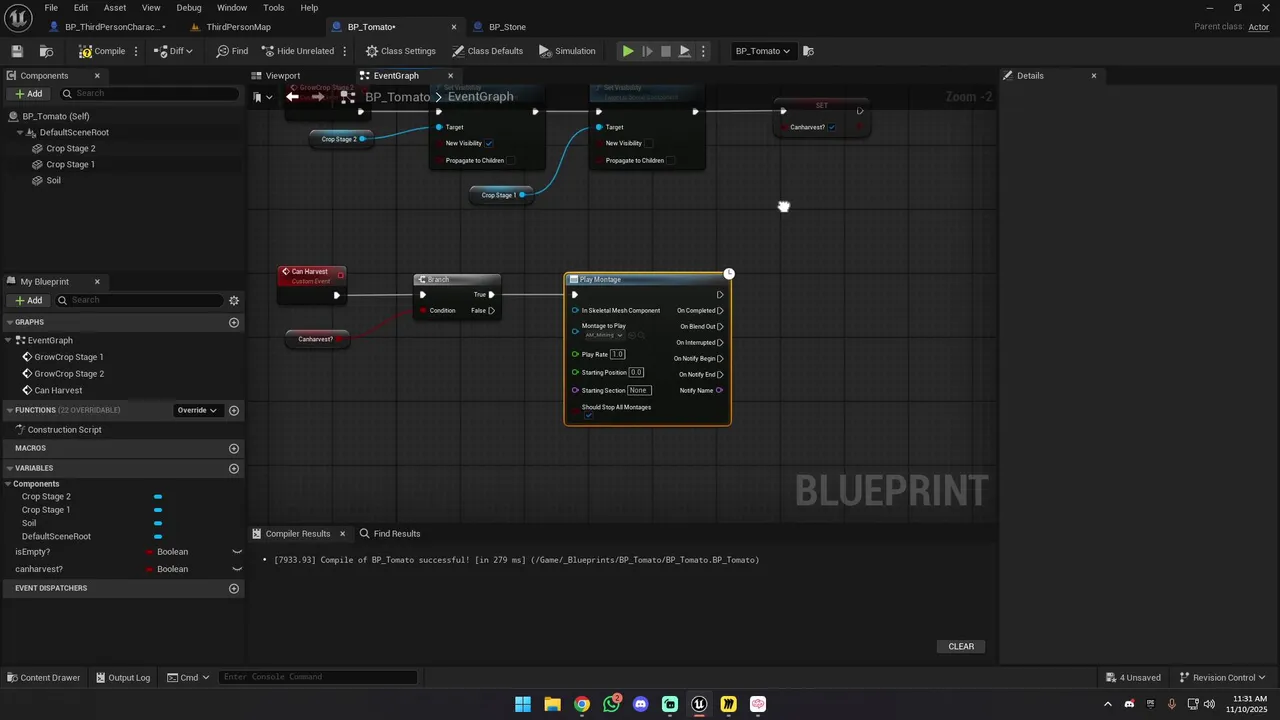Image resolution: width=1280 pixels, height=720 pixels.
Task: Select Soil component in Components tree
Action: (x=53, y=180)
